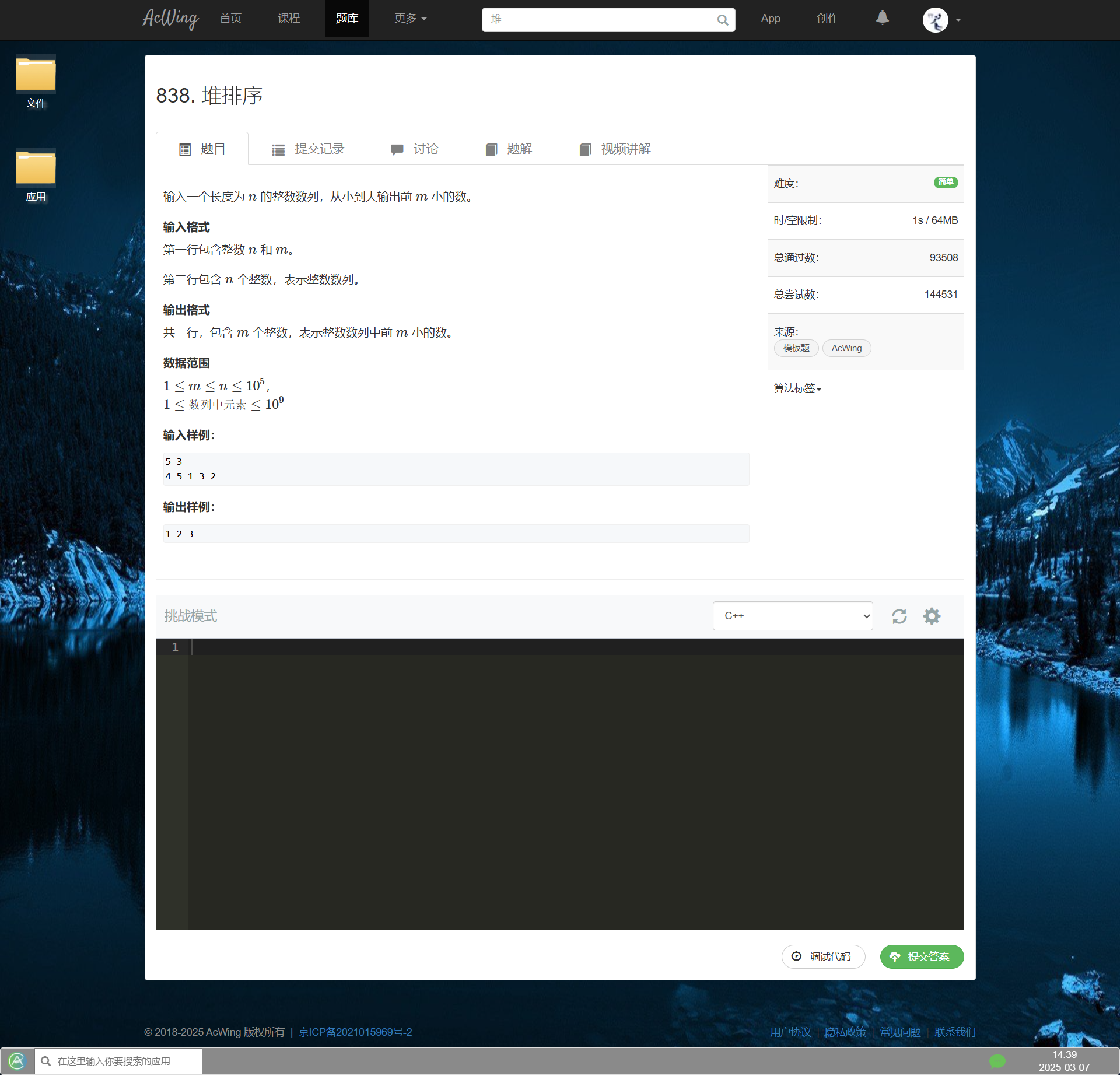The image size is (1120, 1076).
Task: Open the 更多 dropdown menu
Action: point(410,19)
